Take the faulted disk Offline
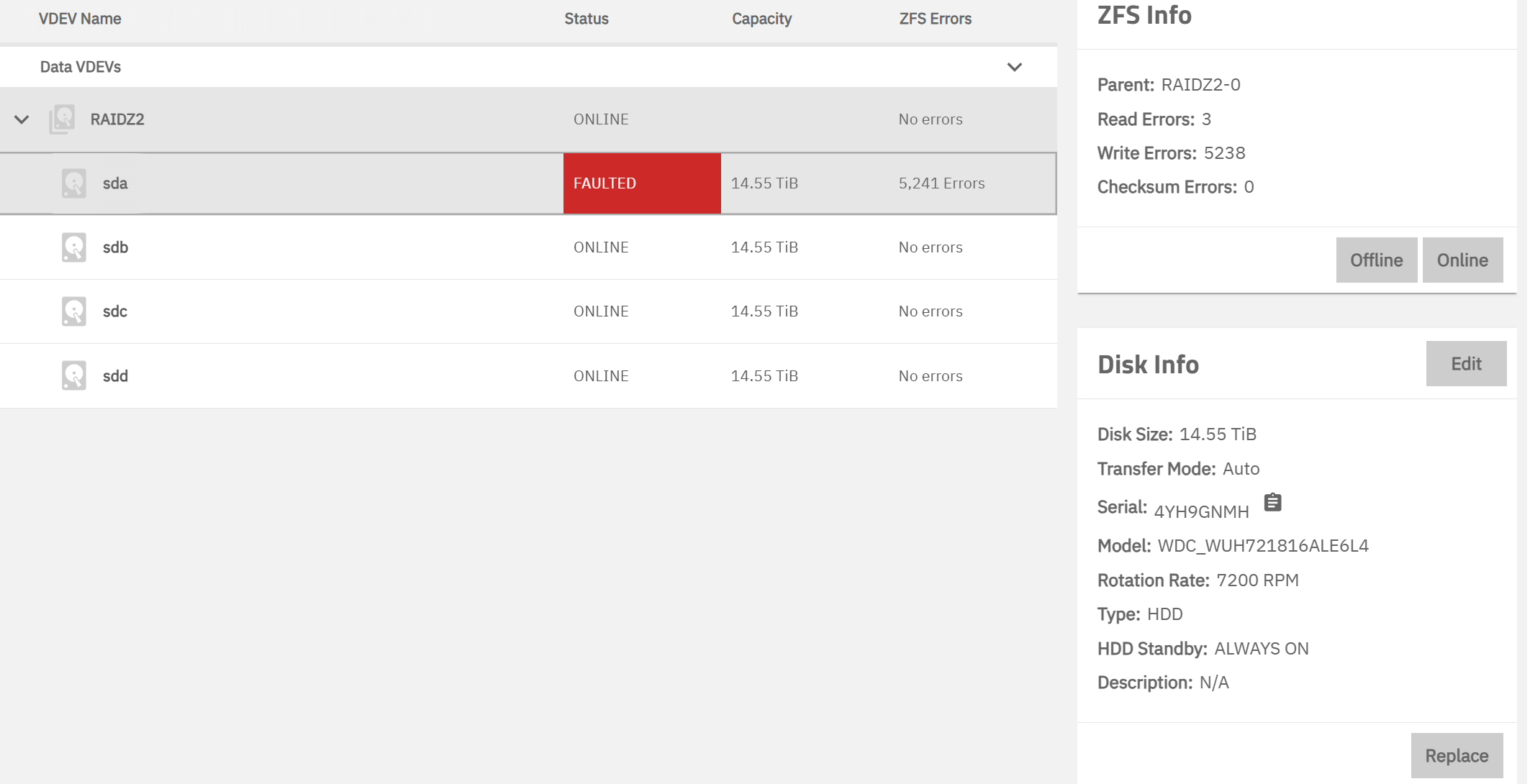The image size is (1530, 784). 1377,260
